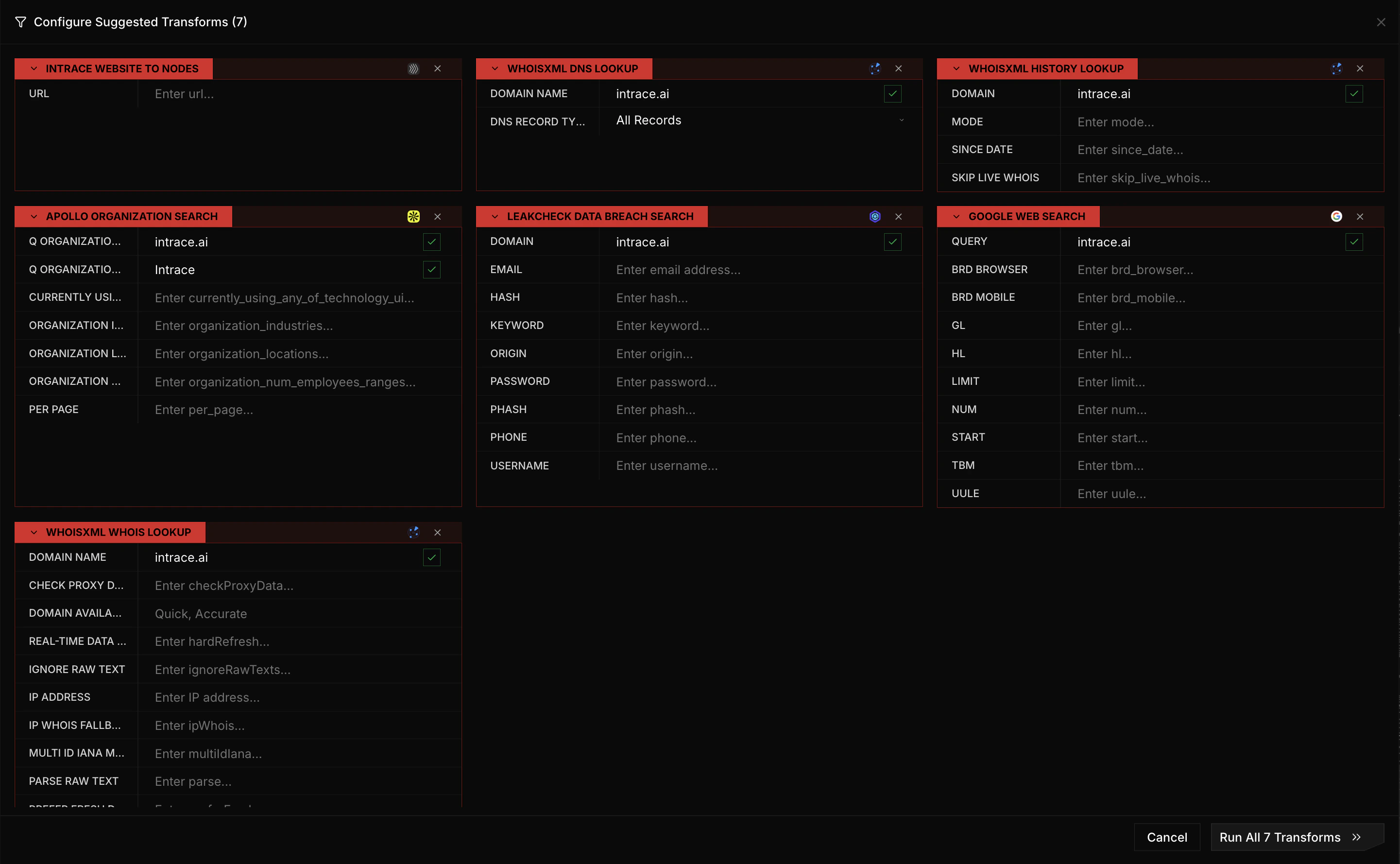1400x864 pixels.
Task: Click the URL field in Website to Nodes
Action: [299, 94]
